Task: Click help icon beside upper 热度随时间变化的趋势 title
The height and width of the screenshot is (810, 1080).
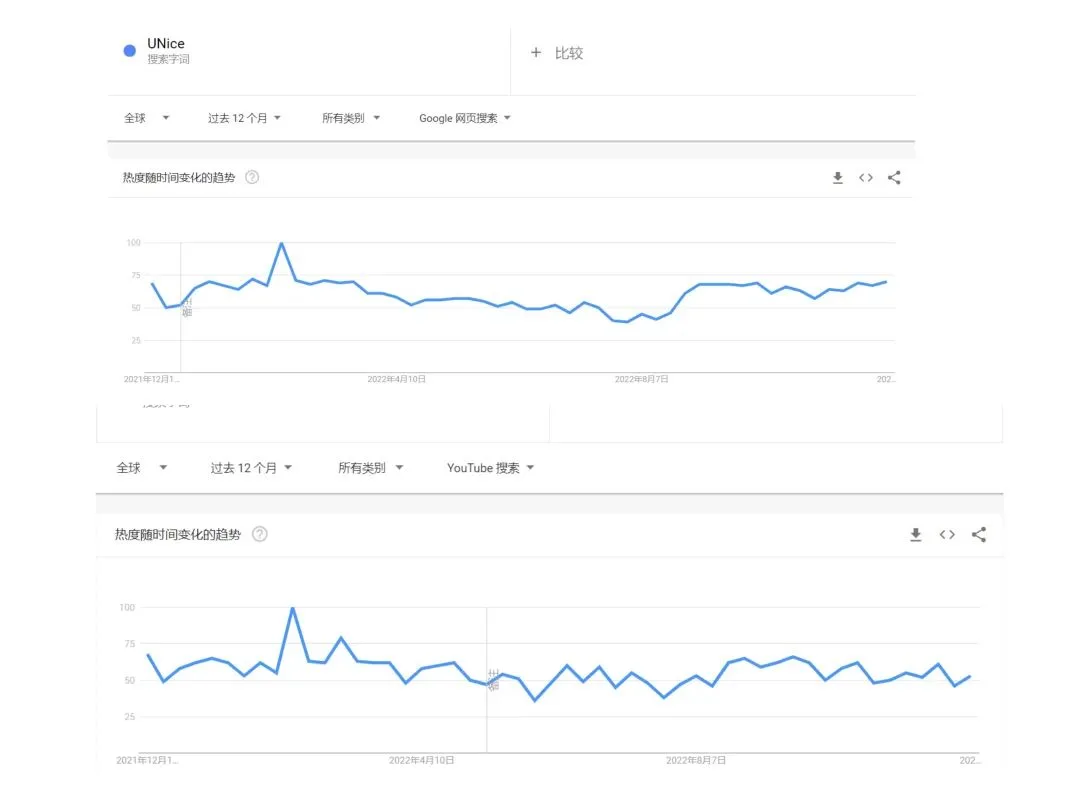Action: coord(252,178)
